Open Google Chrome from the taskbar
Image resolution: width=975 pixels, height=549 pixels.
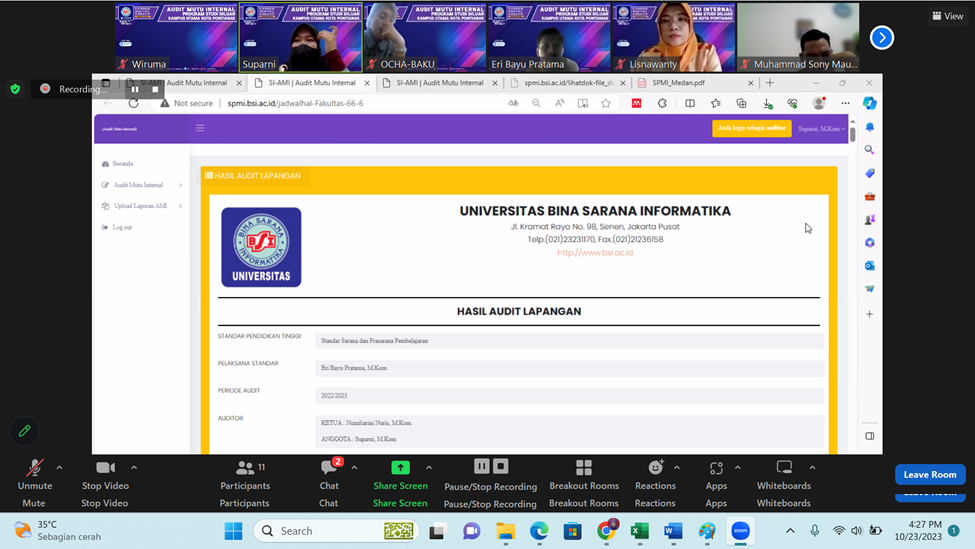(x=606, y=531)
